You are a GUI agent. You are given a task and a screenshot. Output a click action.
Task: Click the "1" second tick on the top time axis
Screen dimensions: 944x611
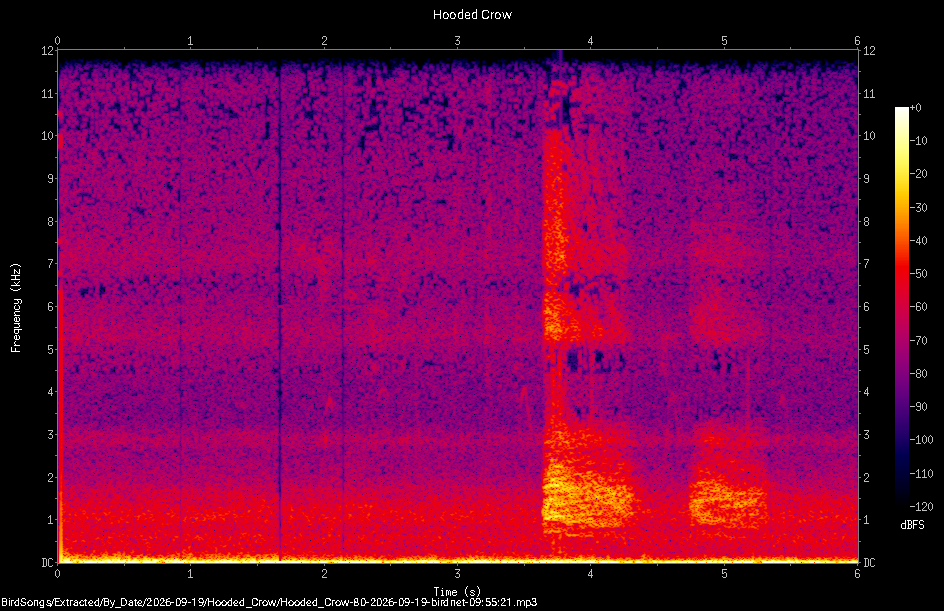click(x=190, y=41)
